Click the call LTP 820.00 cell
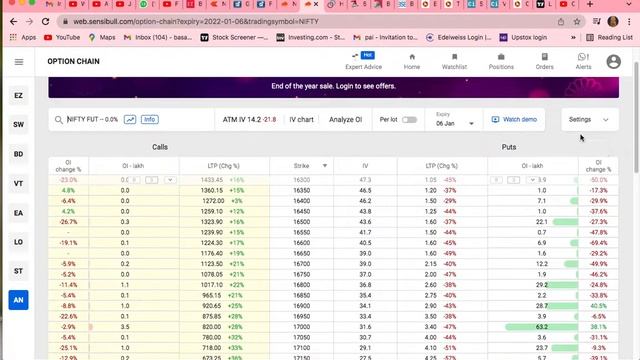The height and width of the screenshot is (360, 640). tap(224, 327)
